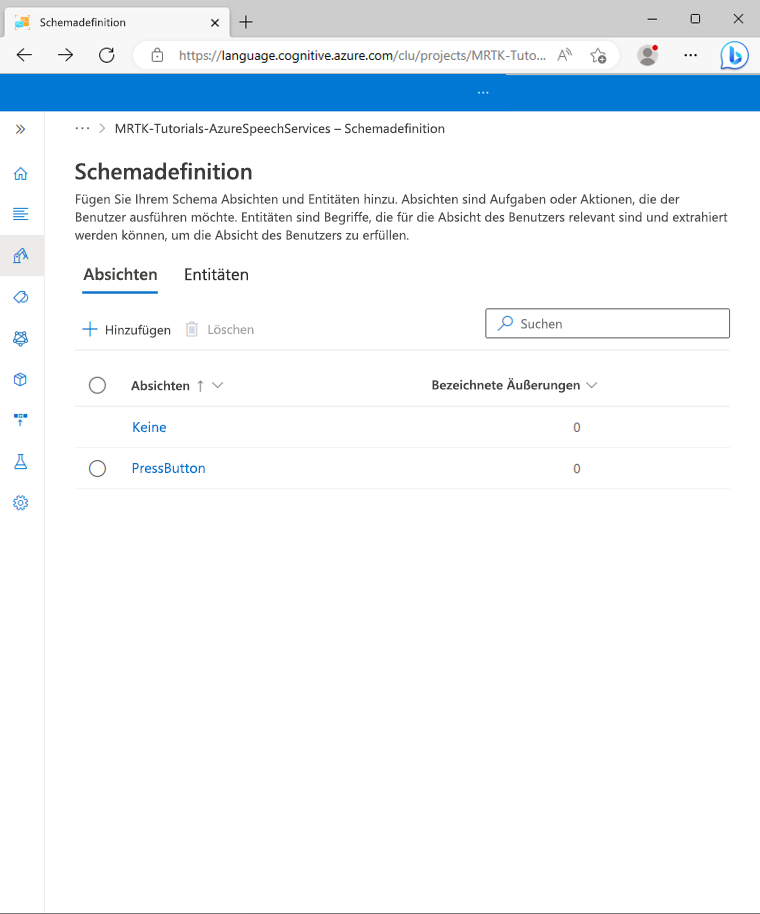760x914 pixels.
Task: Open the PressButton intent link
Action: click(168, 468)
